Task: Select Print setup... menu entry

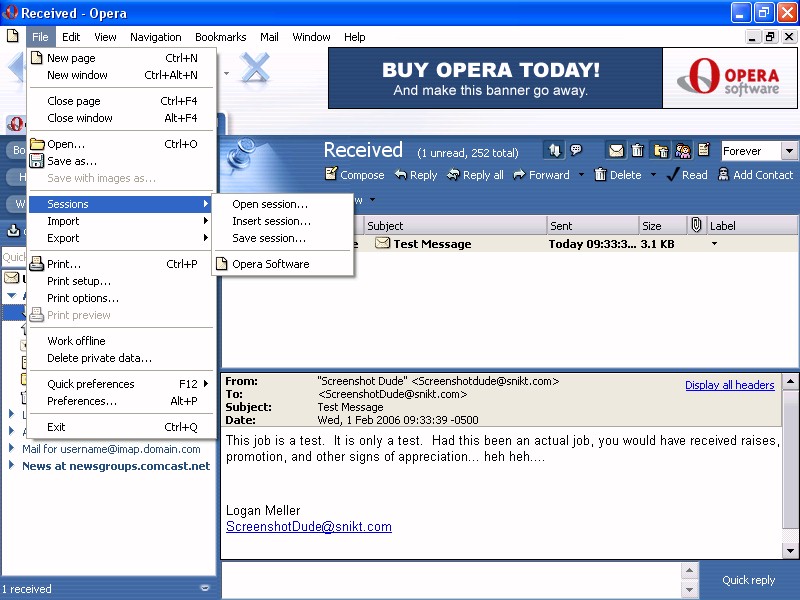Action: pos(121,281)
